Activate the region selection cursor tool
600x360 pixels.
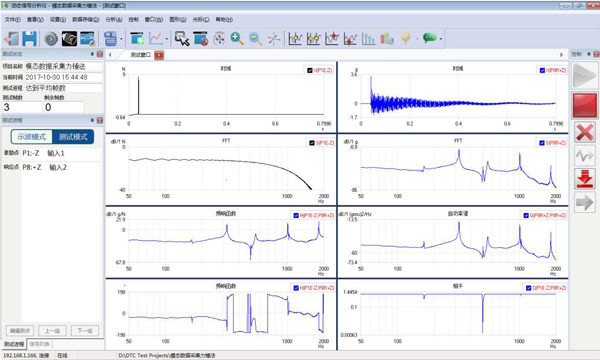pyautogui.click(x=182, y=39)
